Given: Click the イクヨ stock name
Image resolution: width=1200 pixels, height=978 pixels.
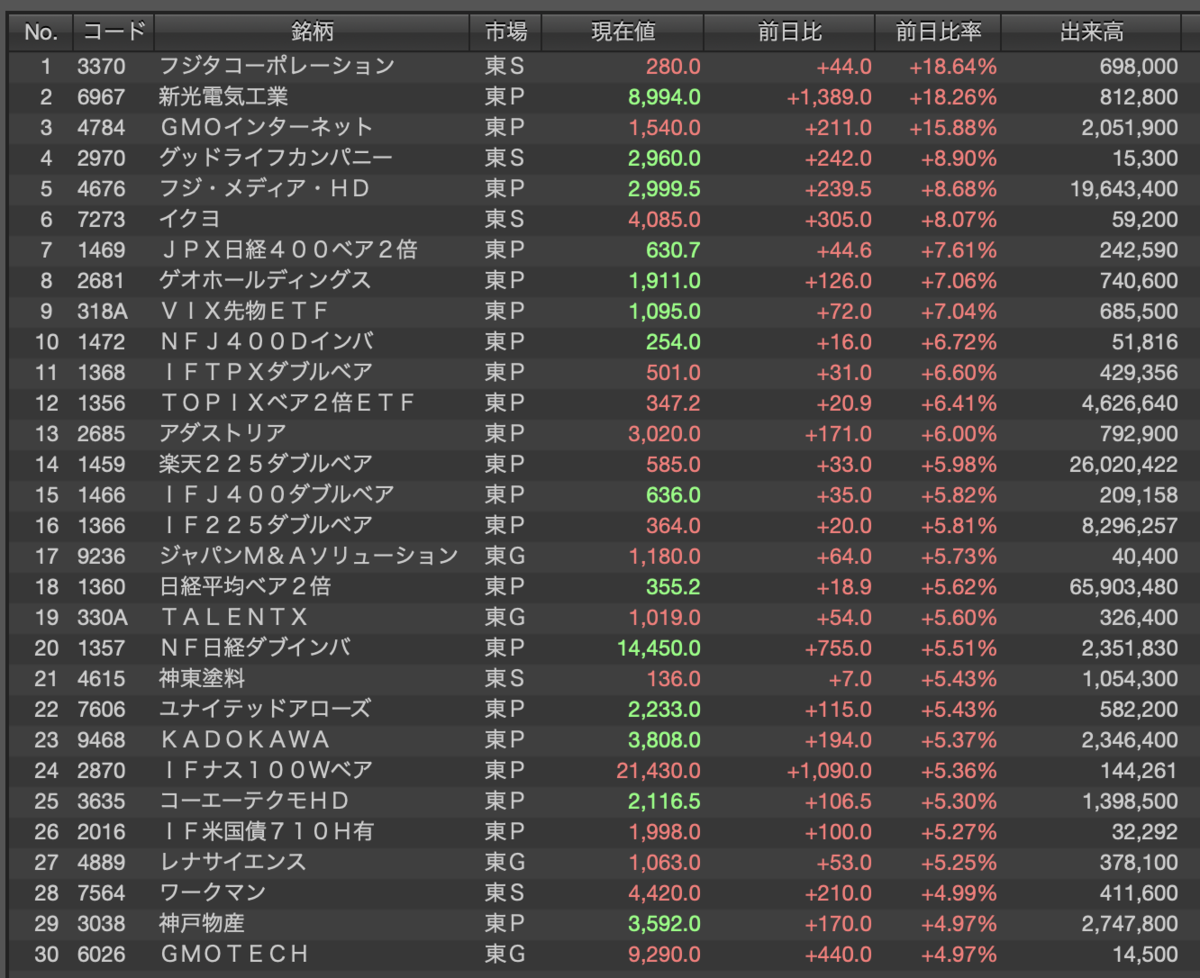Looking at the screenshot, I should [x=190, y=219].
